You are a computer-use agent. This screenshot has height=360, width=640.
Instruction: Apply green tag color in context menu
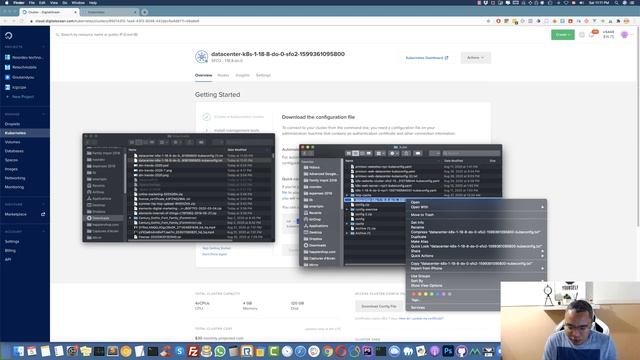pyautogui.click(x=432, y=294)
